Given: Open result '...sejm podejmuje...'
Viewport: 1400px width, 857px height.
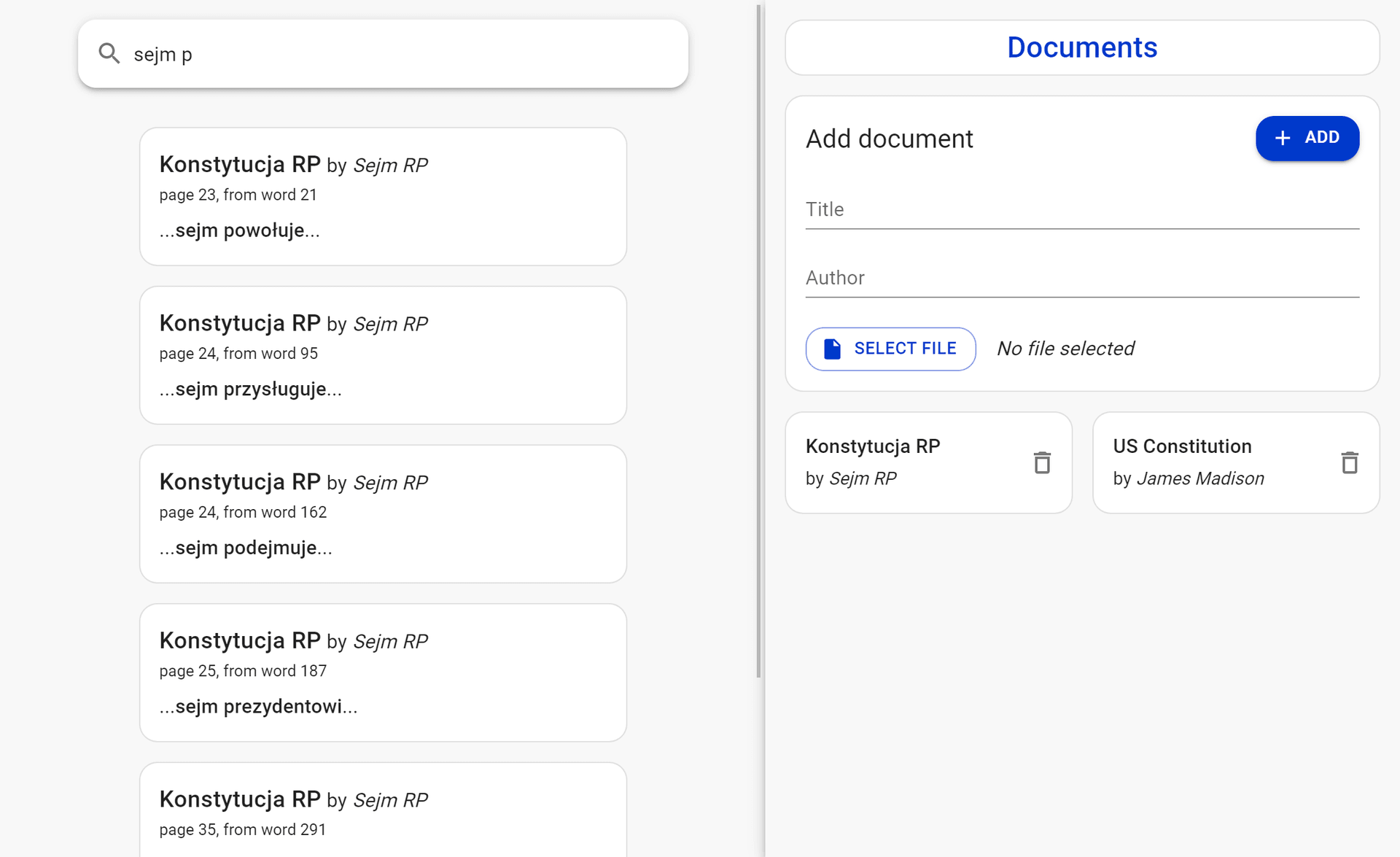Looking at the screenshot, I should point(383,513).
